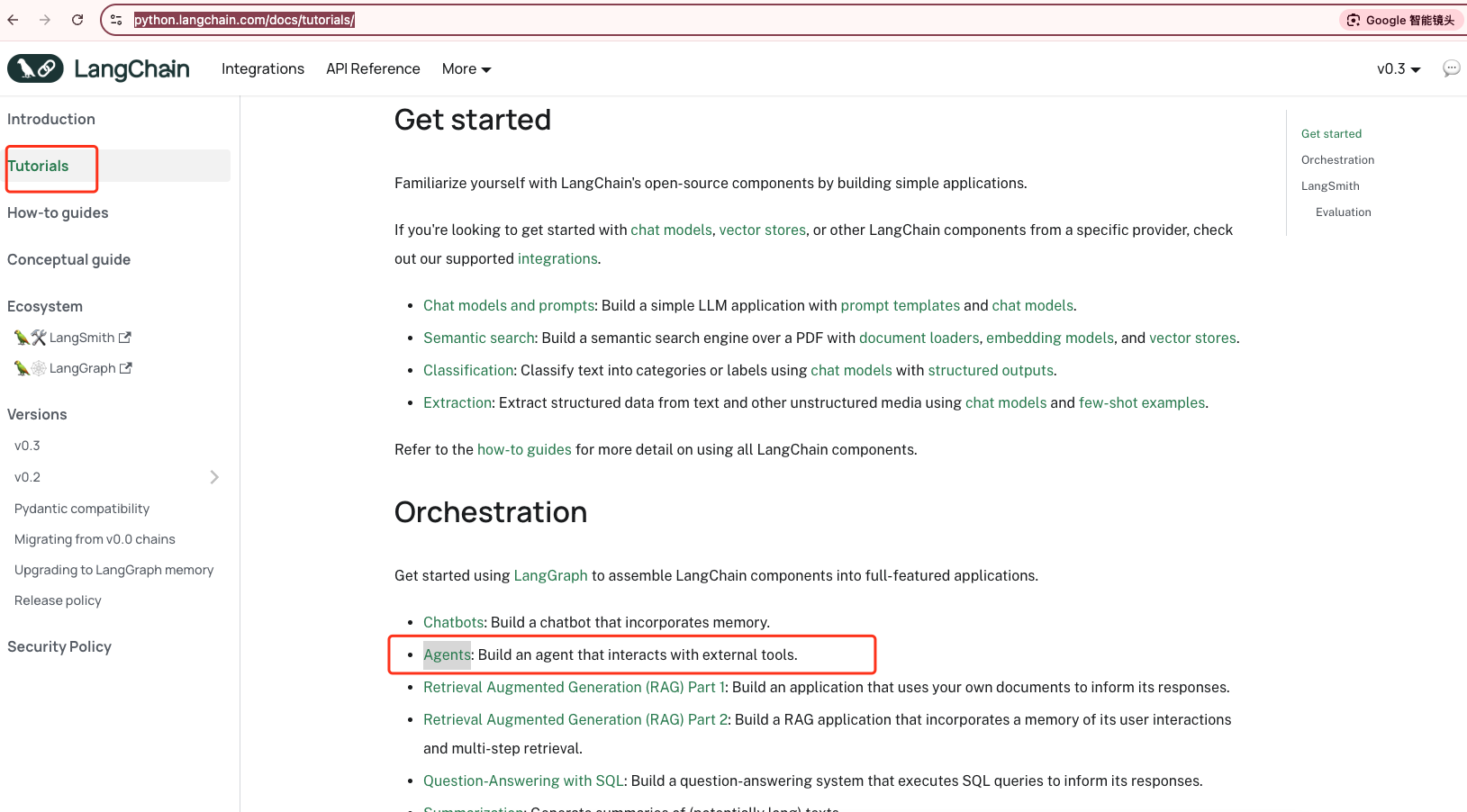Open Chatbots tutorial link
1467x812 pixels.
[x=454, y=622]
